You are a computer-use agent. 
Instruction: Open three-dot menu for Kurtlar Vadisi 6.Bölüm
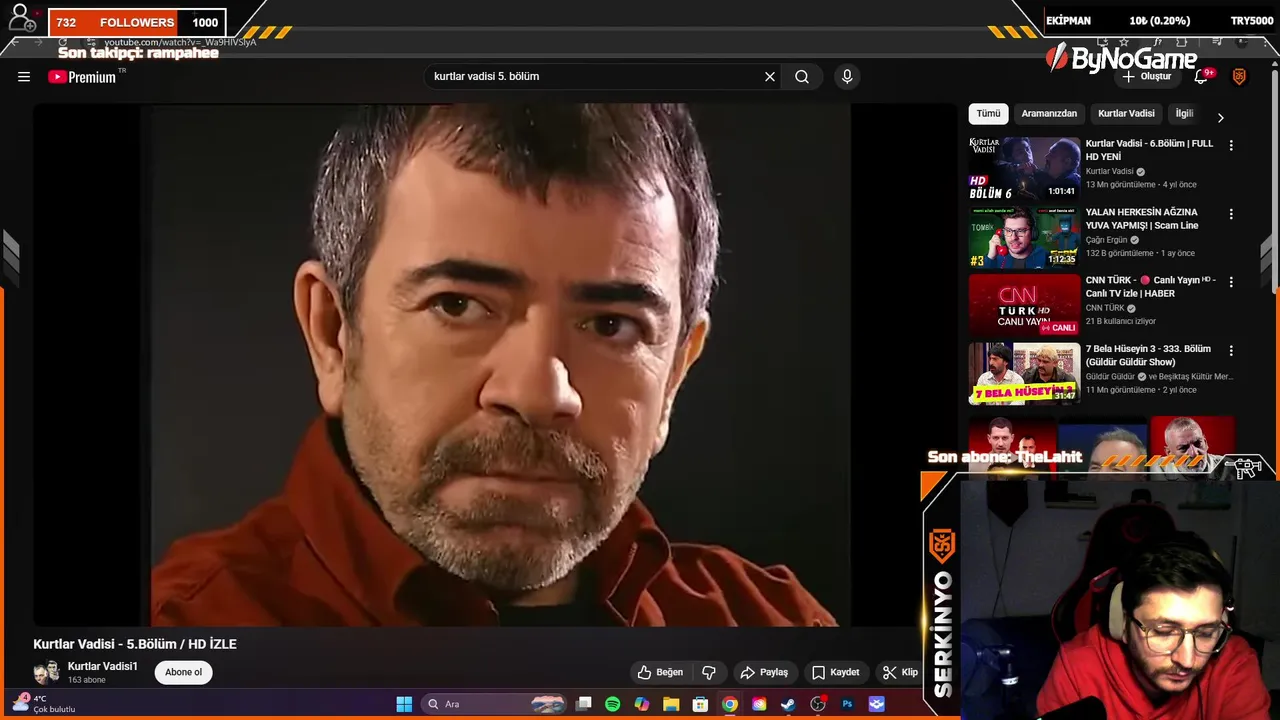(1231, 146)
